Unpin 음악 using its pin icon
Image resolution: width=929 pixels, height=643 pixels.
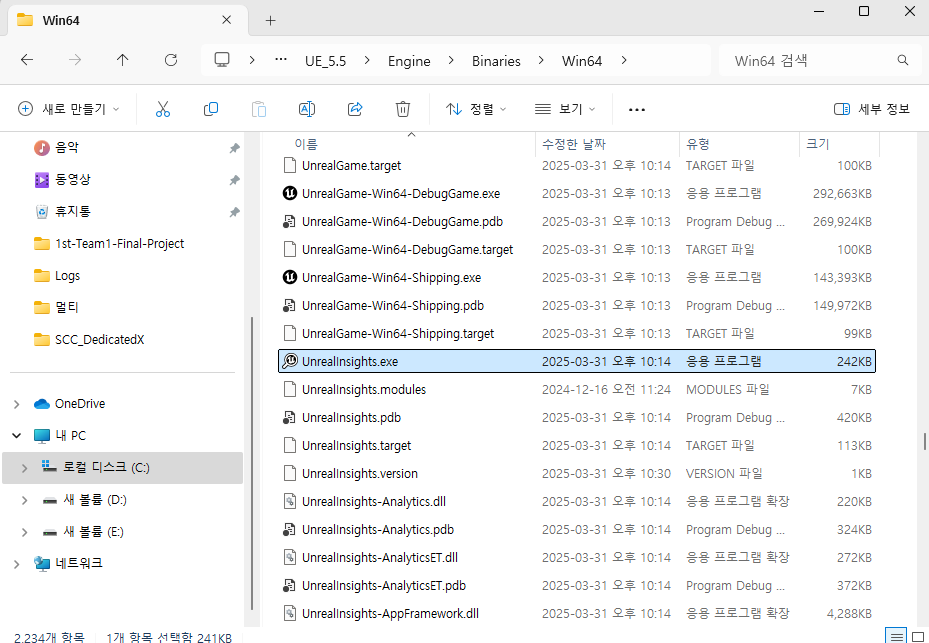point(235,148)
